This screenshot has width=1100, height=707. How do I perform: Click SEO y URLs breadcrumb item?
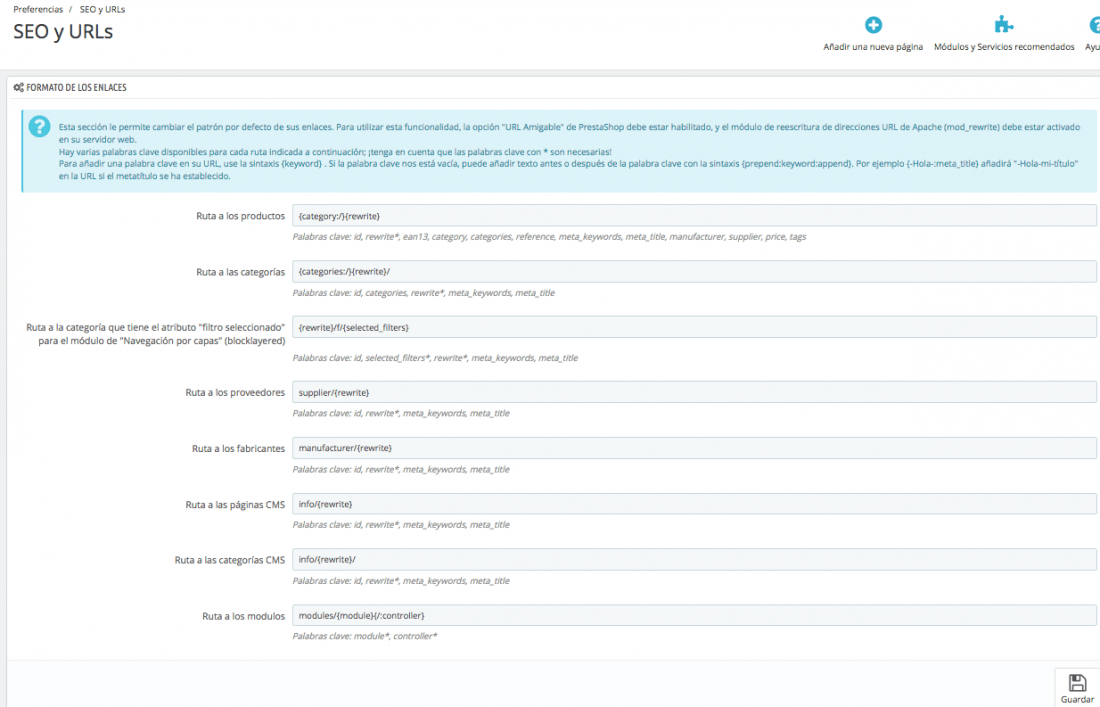102,9
